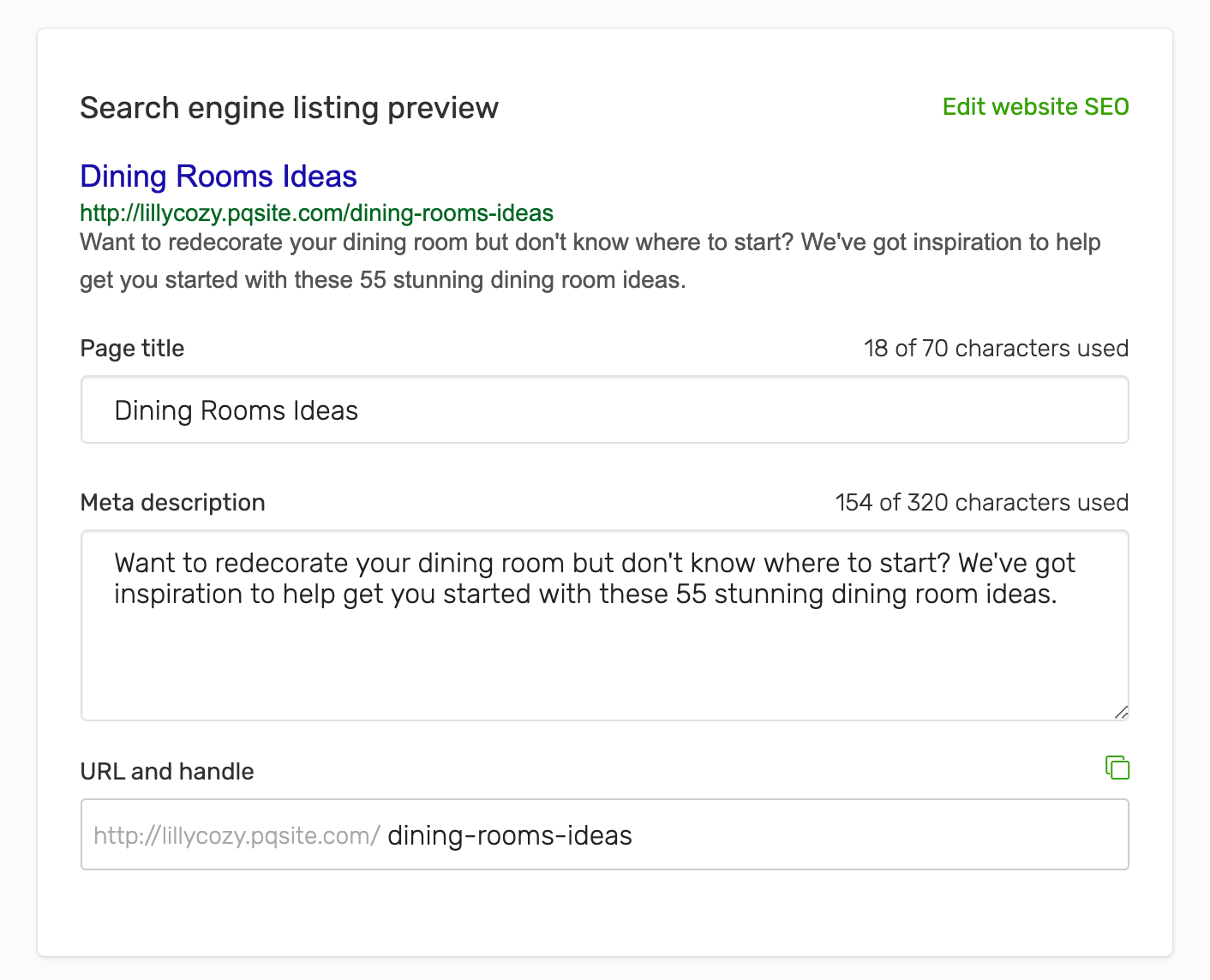Copy the URL using the copy icon
The width and height of the screenshot is (1210, 980).
tap(1117, 768)
